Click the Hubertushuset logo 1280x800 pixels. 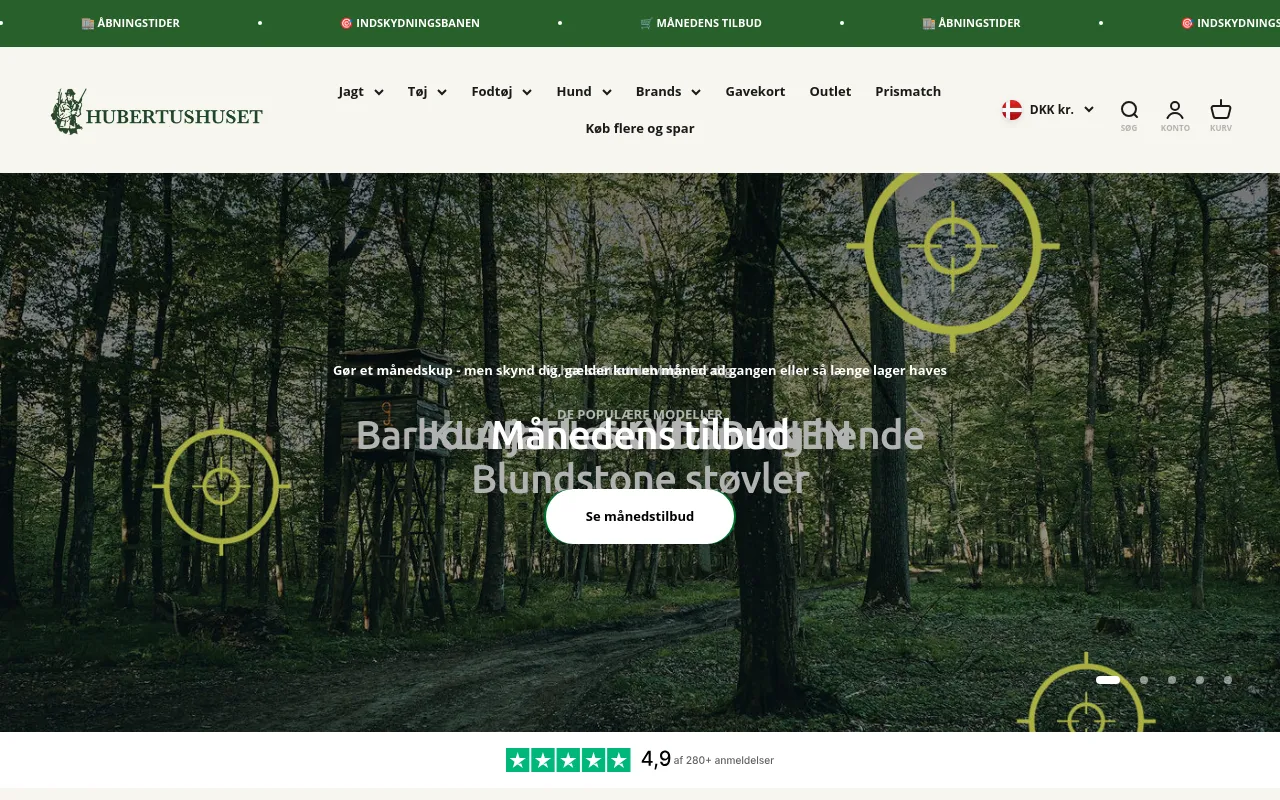(157, 110)
